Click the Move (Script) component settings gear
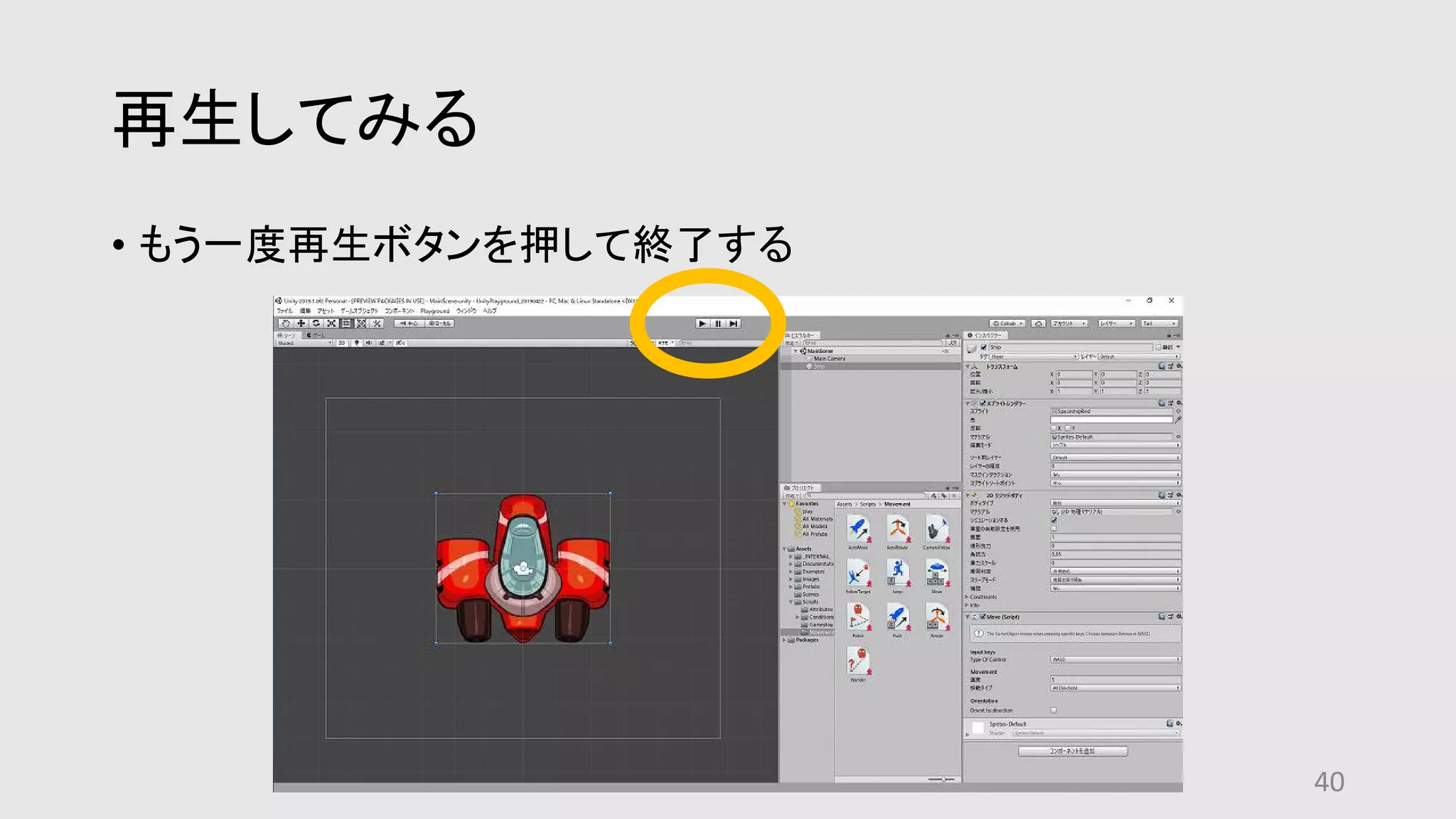 pyautogui.click(x=1179, y=616)
